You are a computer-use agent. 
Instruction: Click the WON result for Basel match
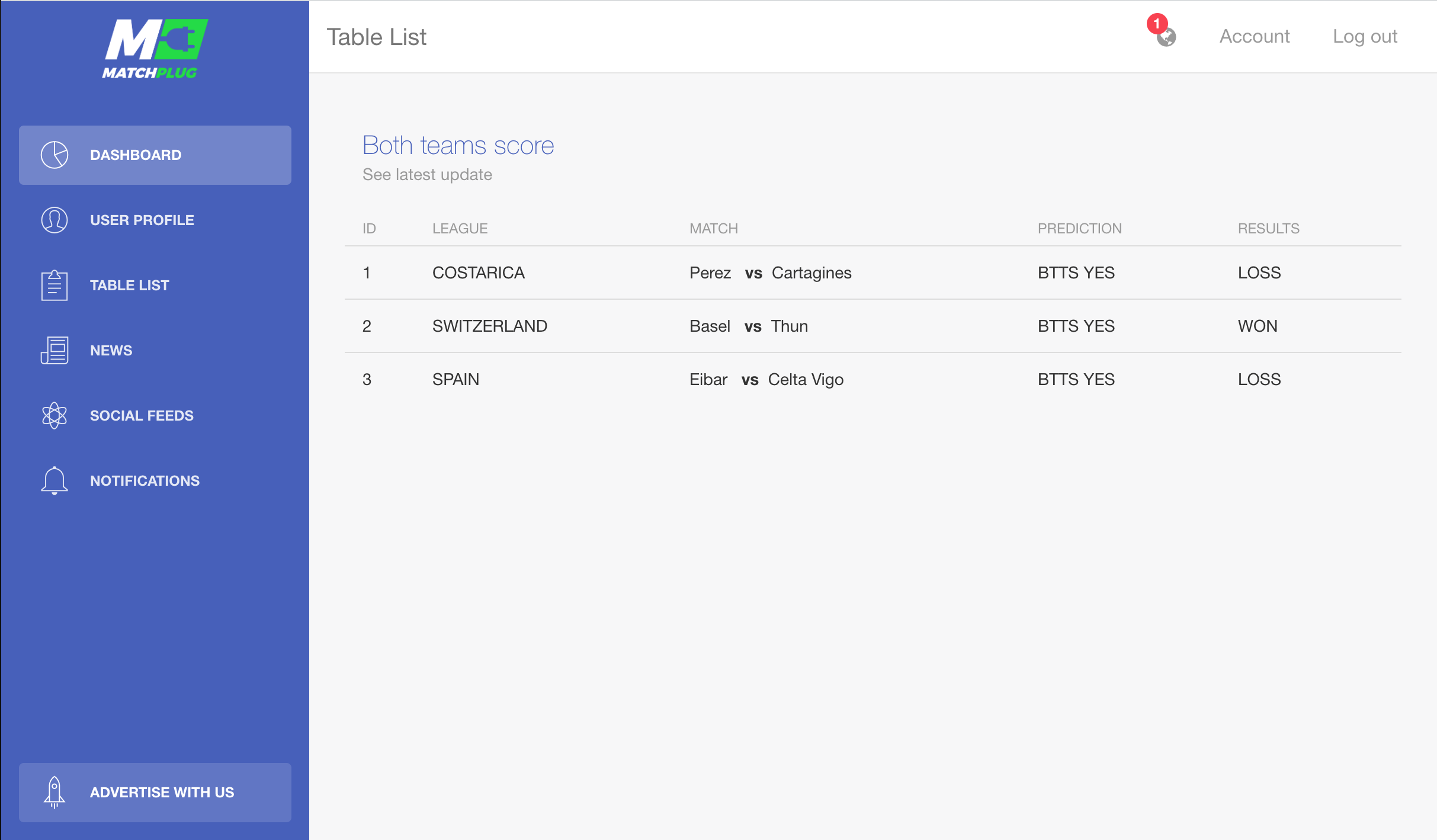1257,326
